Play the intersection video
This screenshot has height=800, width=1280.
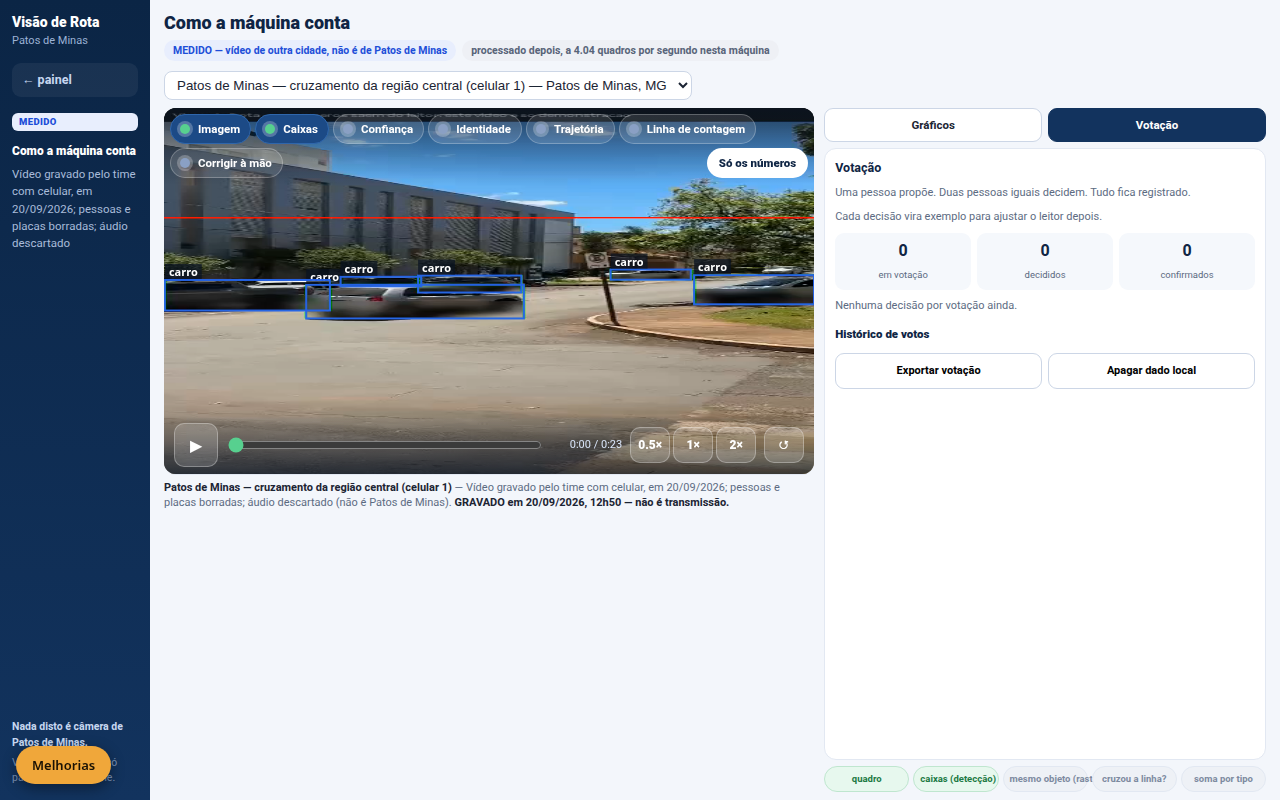click(196, 445)
